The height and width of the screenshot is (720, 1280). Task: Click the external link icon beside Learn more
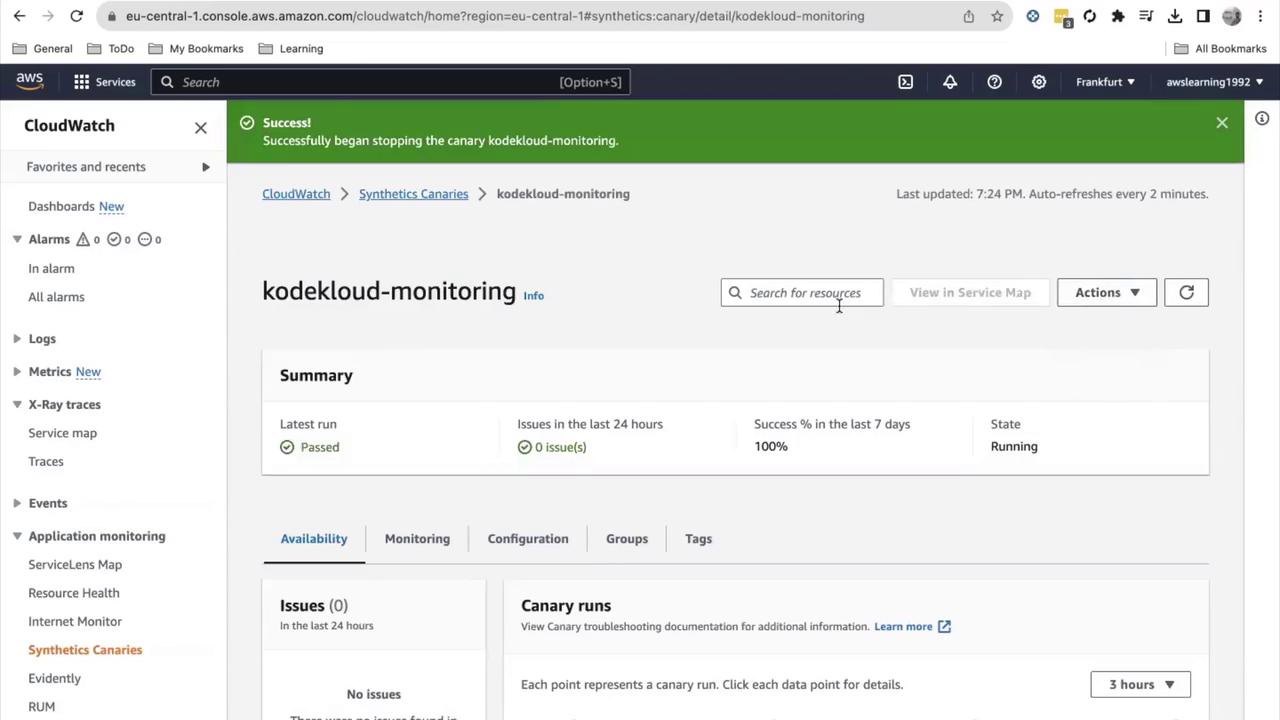tap(944, 627)
